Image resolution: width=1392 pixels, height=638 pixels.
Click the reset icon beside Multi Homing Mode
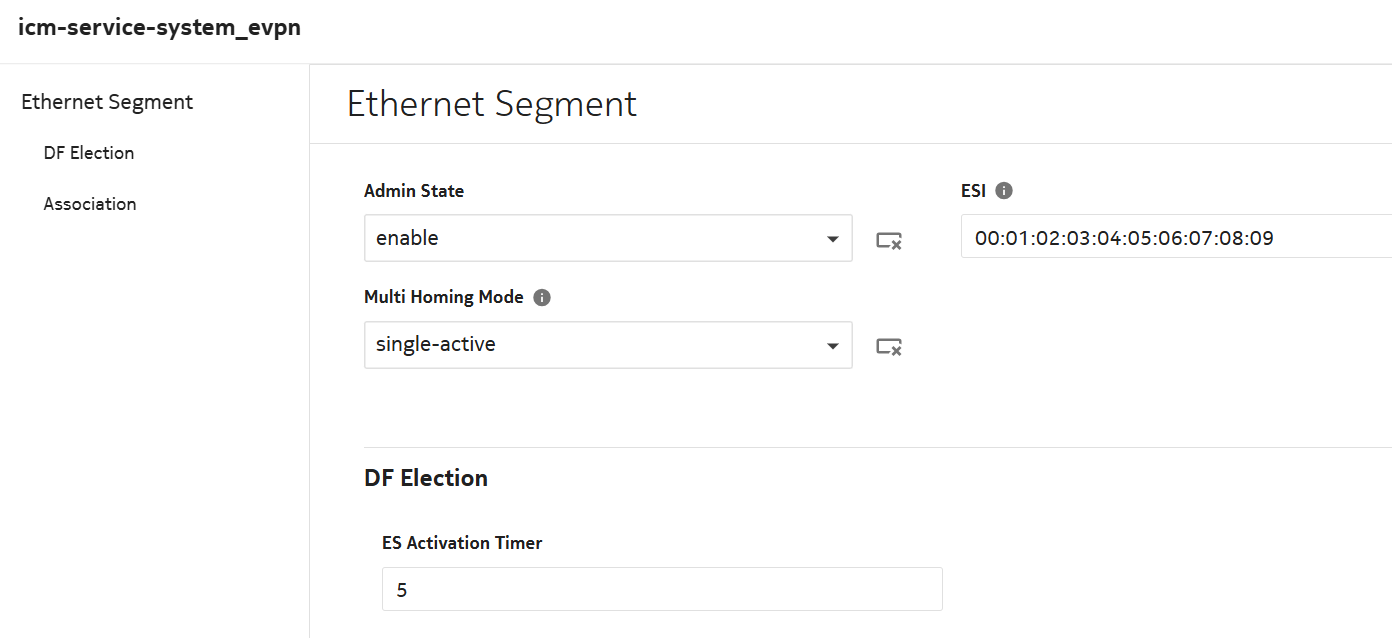click(889, 346)
